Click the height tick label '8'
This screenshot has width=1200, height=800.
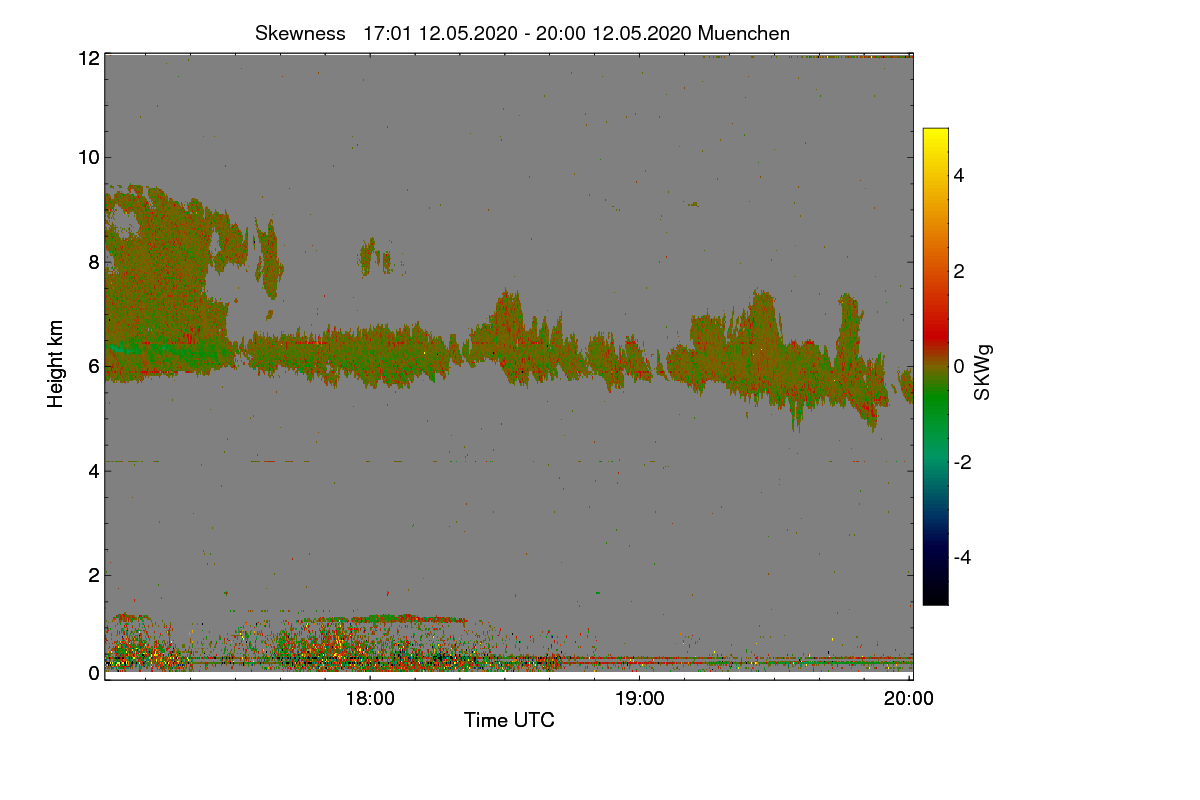pos(93,262)
